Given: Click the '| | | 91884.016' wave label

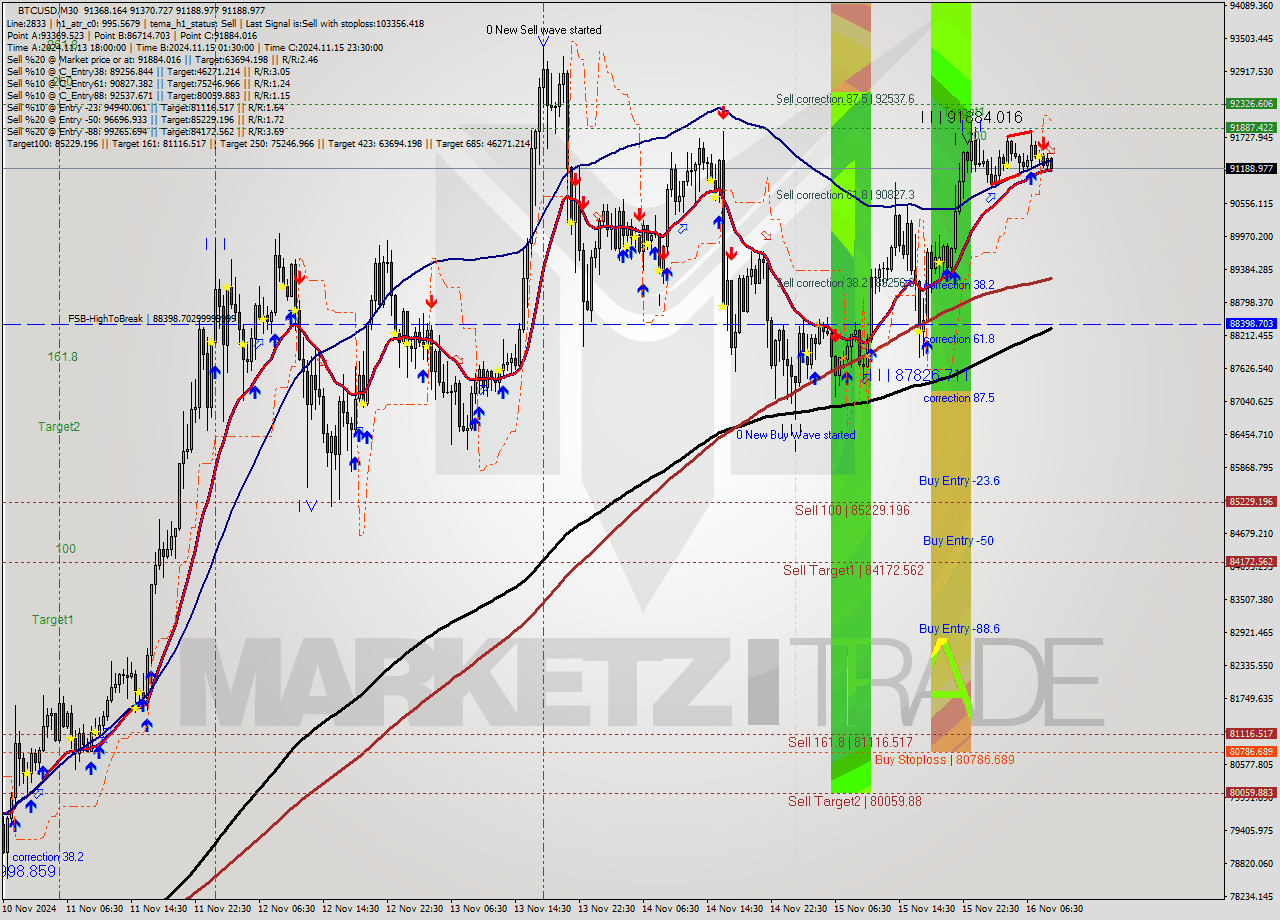Looking at the screenshot, I should [x=972, y=117].
